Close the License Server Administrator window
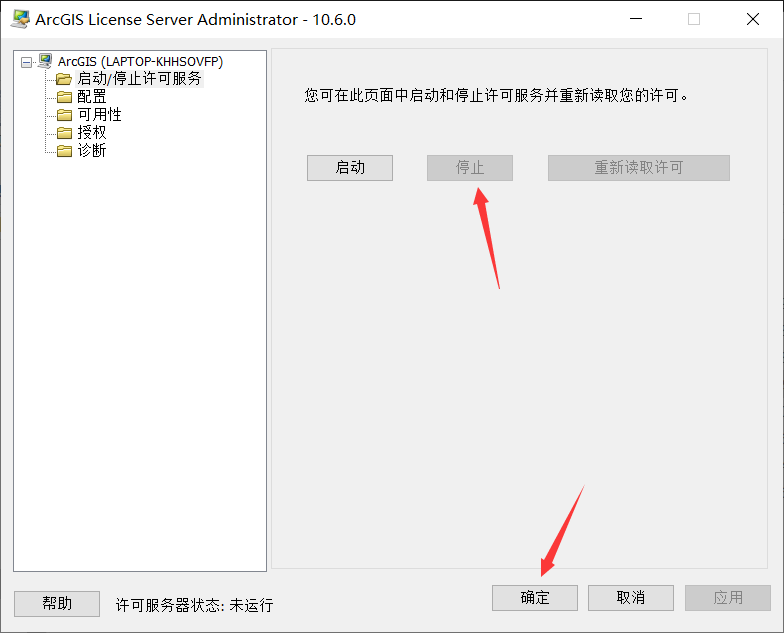The width and height of the screenshot is (784, 633). (752, 20)
